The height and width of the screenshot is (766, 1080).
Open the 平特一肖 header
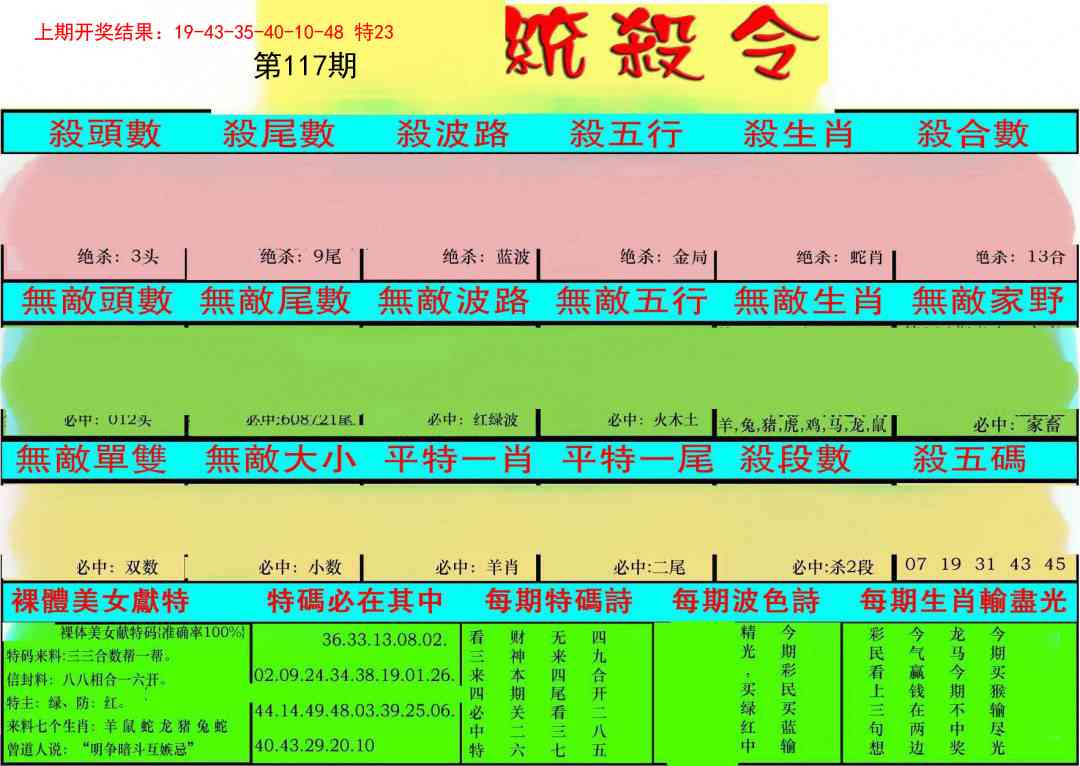pyautogui.click(x=458, y=459)
